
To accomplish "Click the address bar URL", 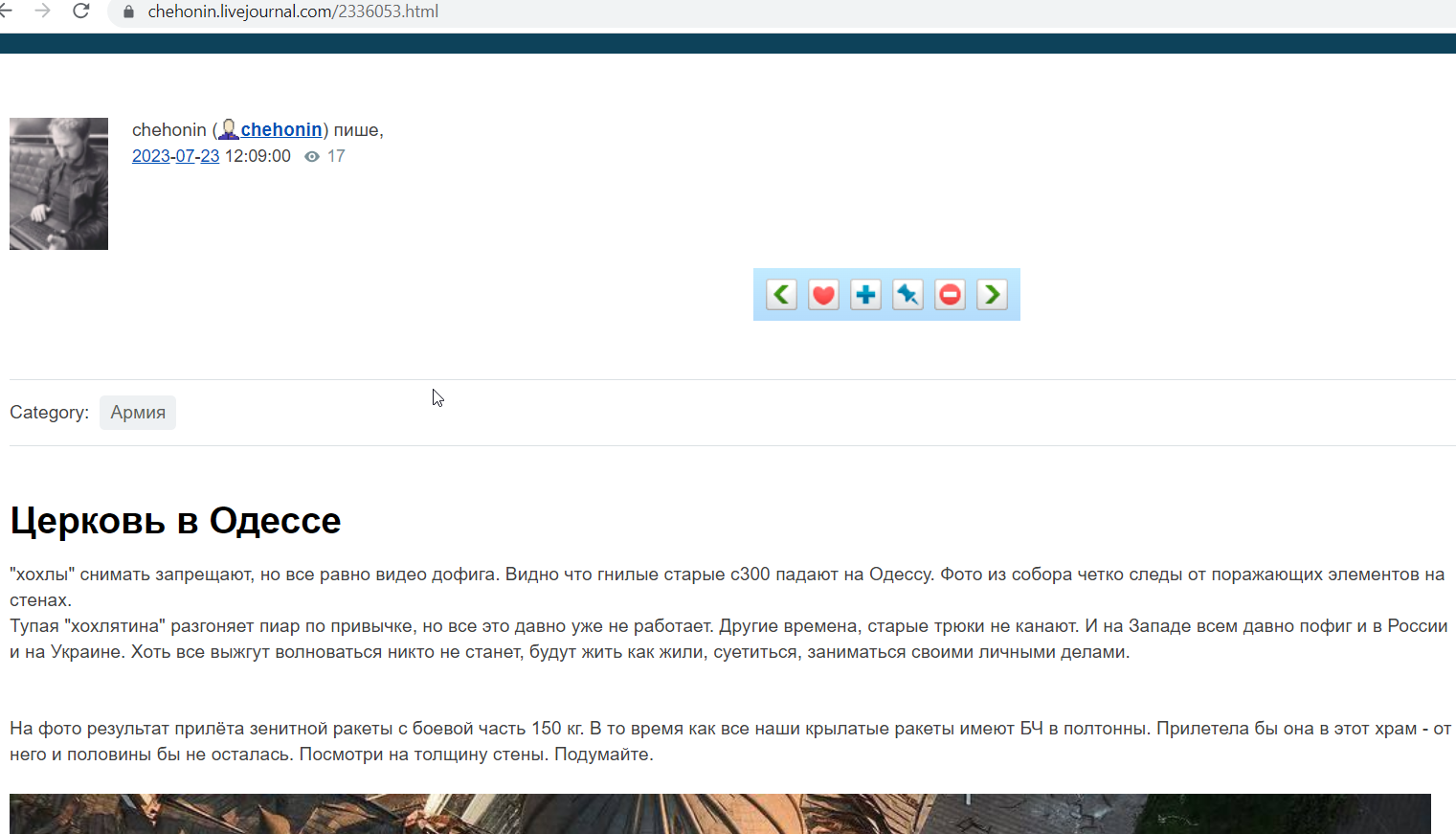I will (x=293, y=11).
